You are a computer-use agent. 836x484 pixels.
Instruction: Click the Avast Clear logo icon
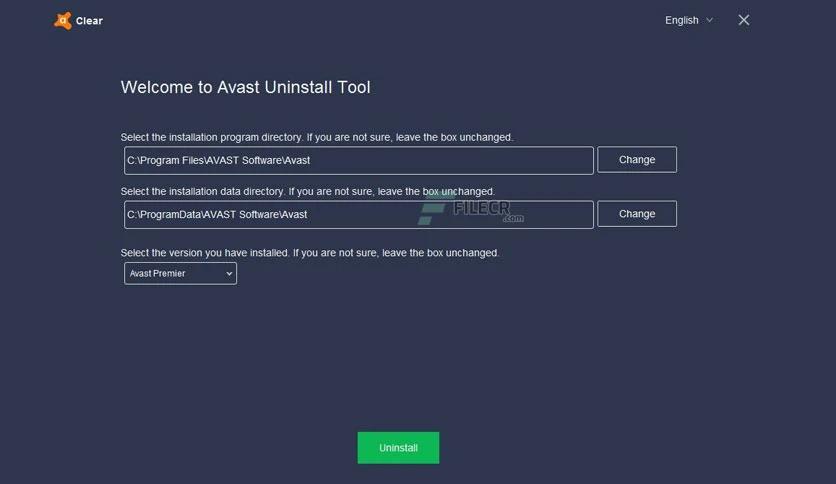[63, 21]
